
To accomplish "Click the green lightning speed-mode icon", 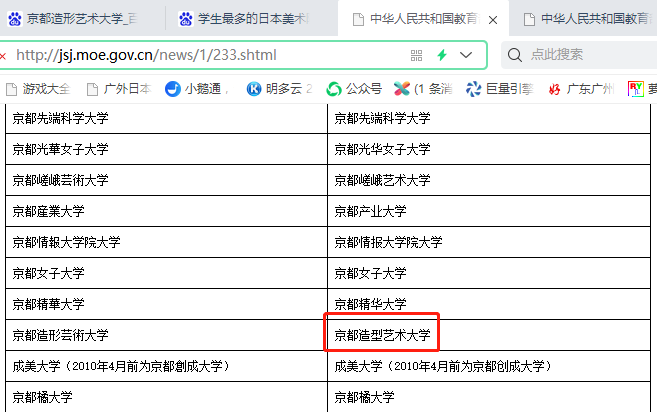I will click(x=442, y=55).
